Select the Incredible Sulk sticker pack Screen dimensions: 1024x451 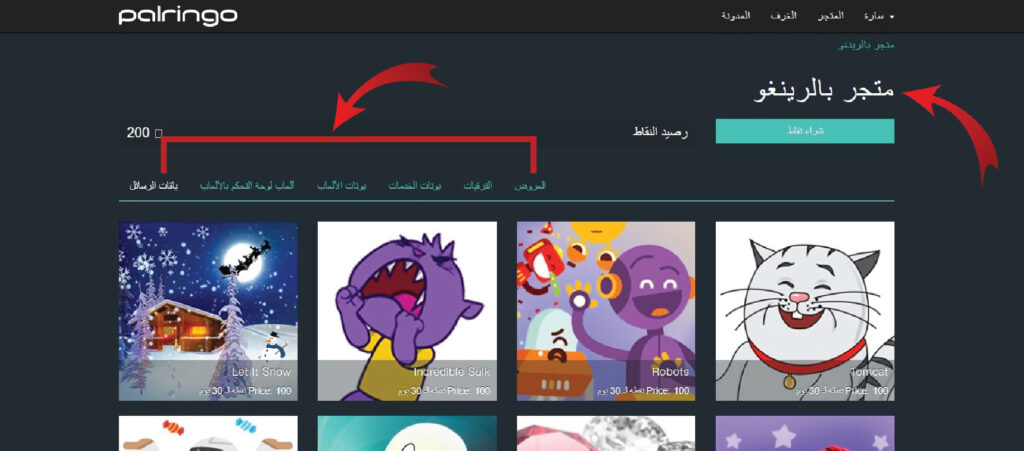click(x=406, y=310)
